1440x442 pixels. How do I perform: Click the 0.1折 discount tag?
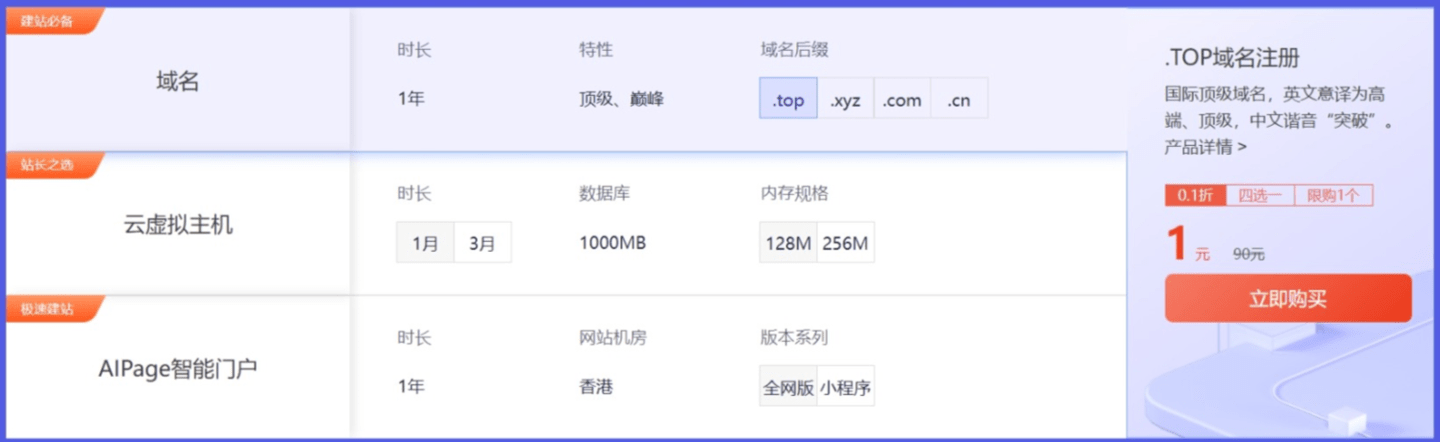1195,196
